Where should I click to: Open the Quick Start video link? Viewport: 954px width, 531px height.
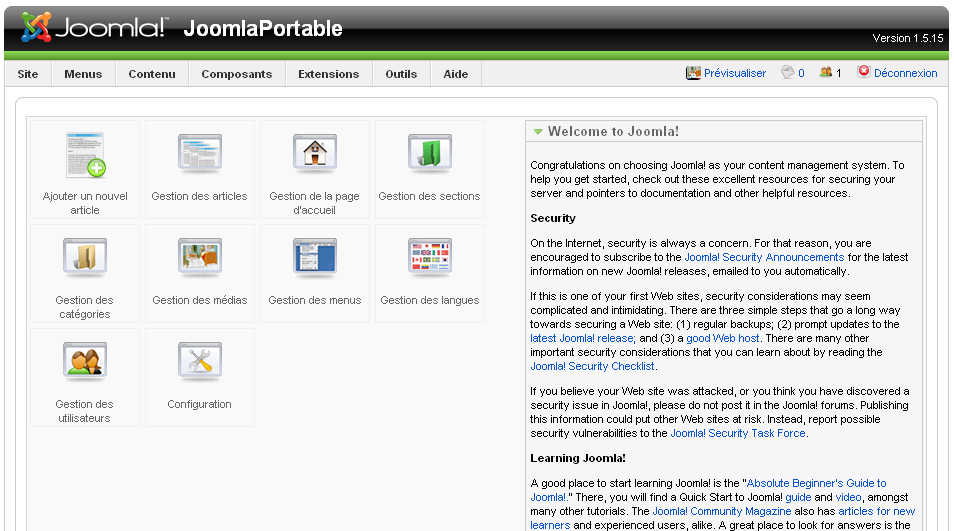[x=848, y=497]
